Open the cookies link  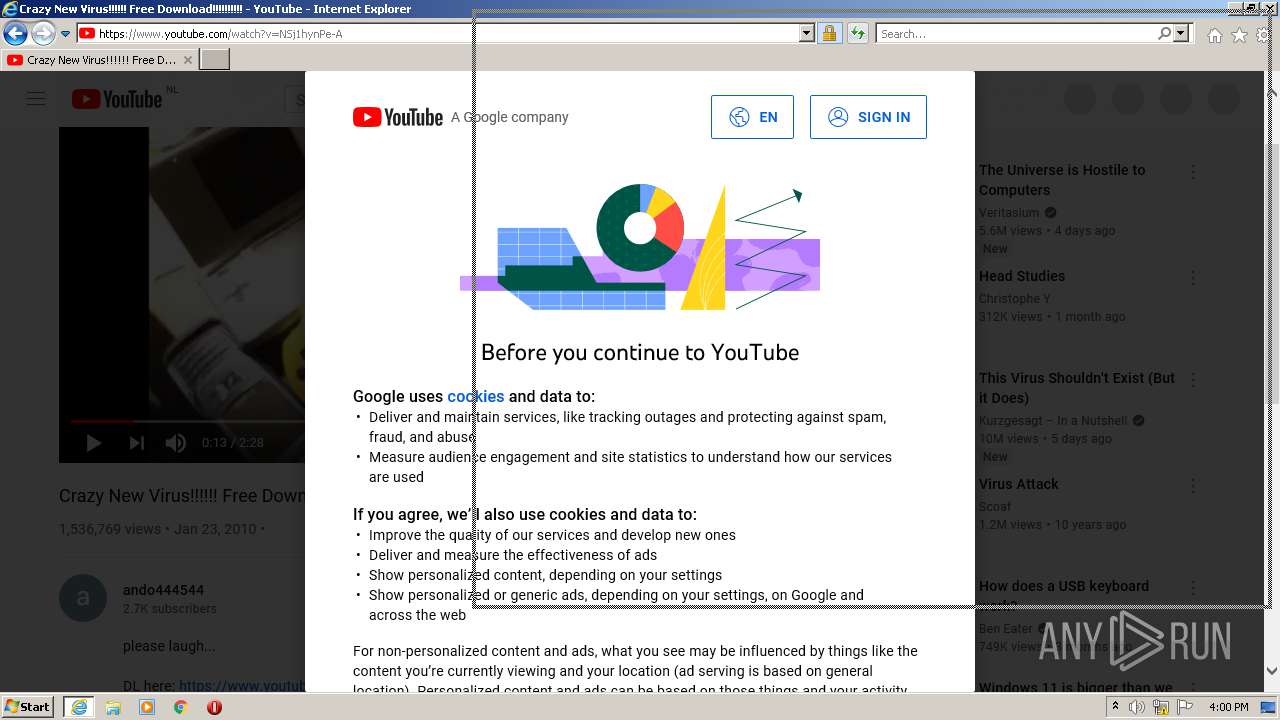coord(476,396)
